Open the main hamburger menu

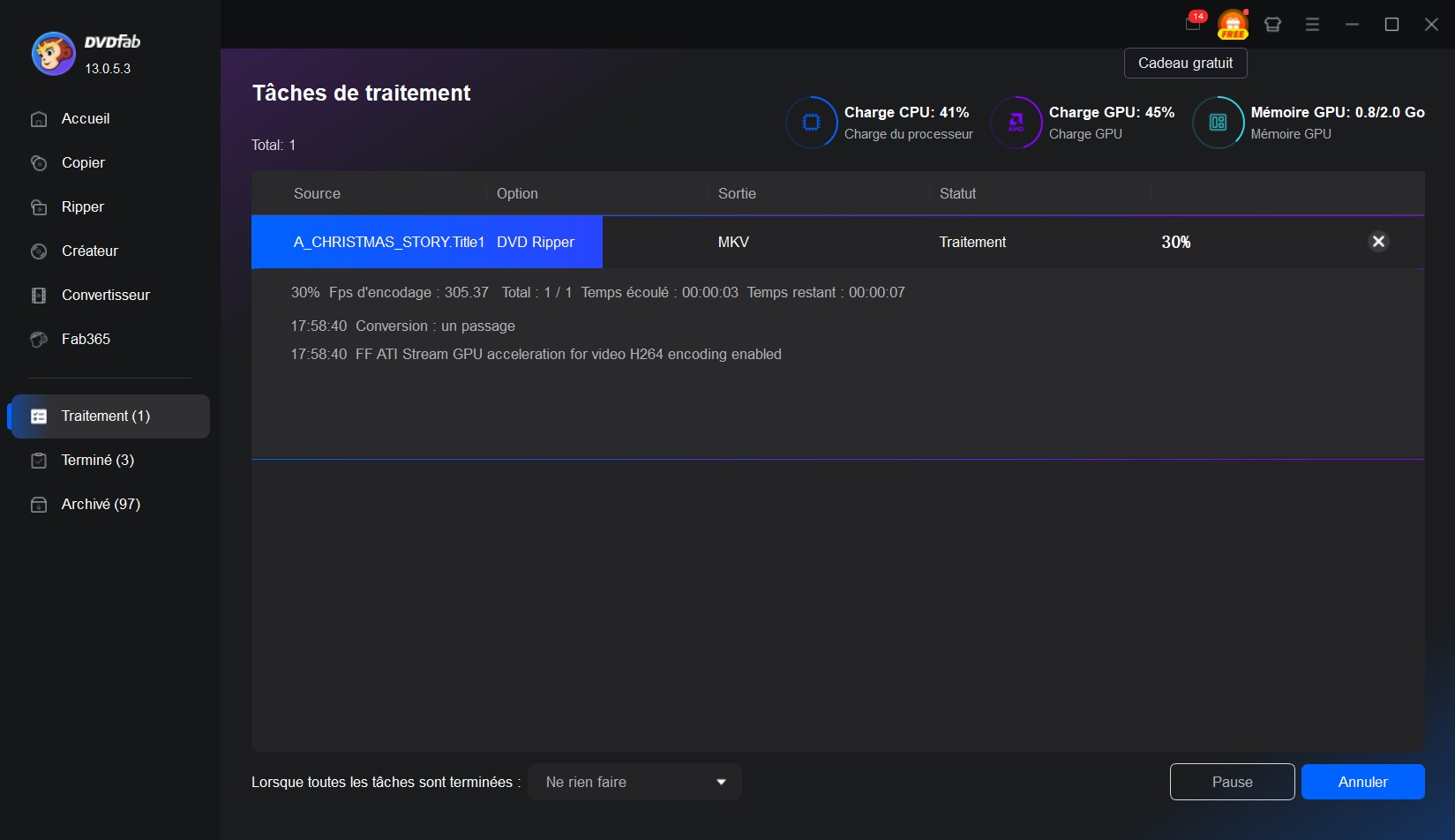click(x=1312, y=24)
